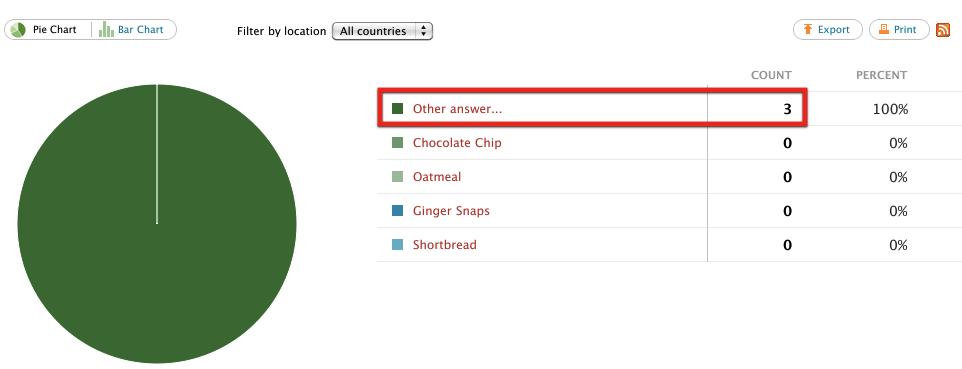The height and width of the screenshot is (369, 962).
Task: Open the Chocolate Chip answer link
Action: [x=457, y=143]
